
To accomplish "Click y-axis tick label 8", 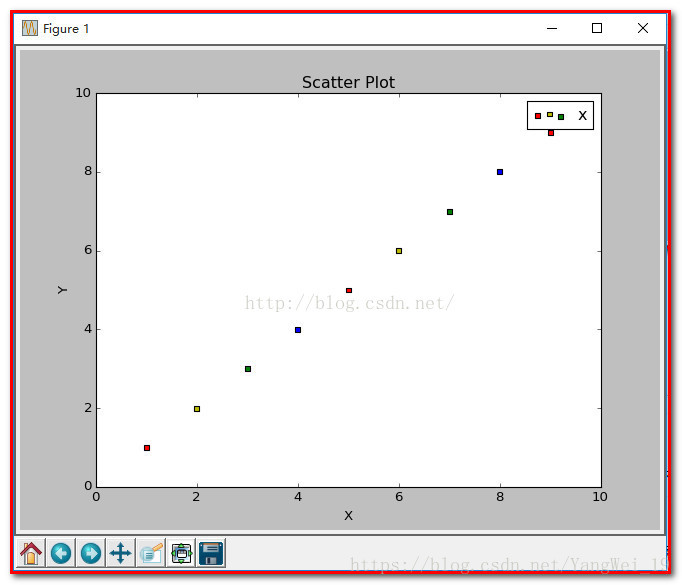I will [88, 171].
